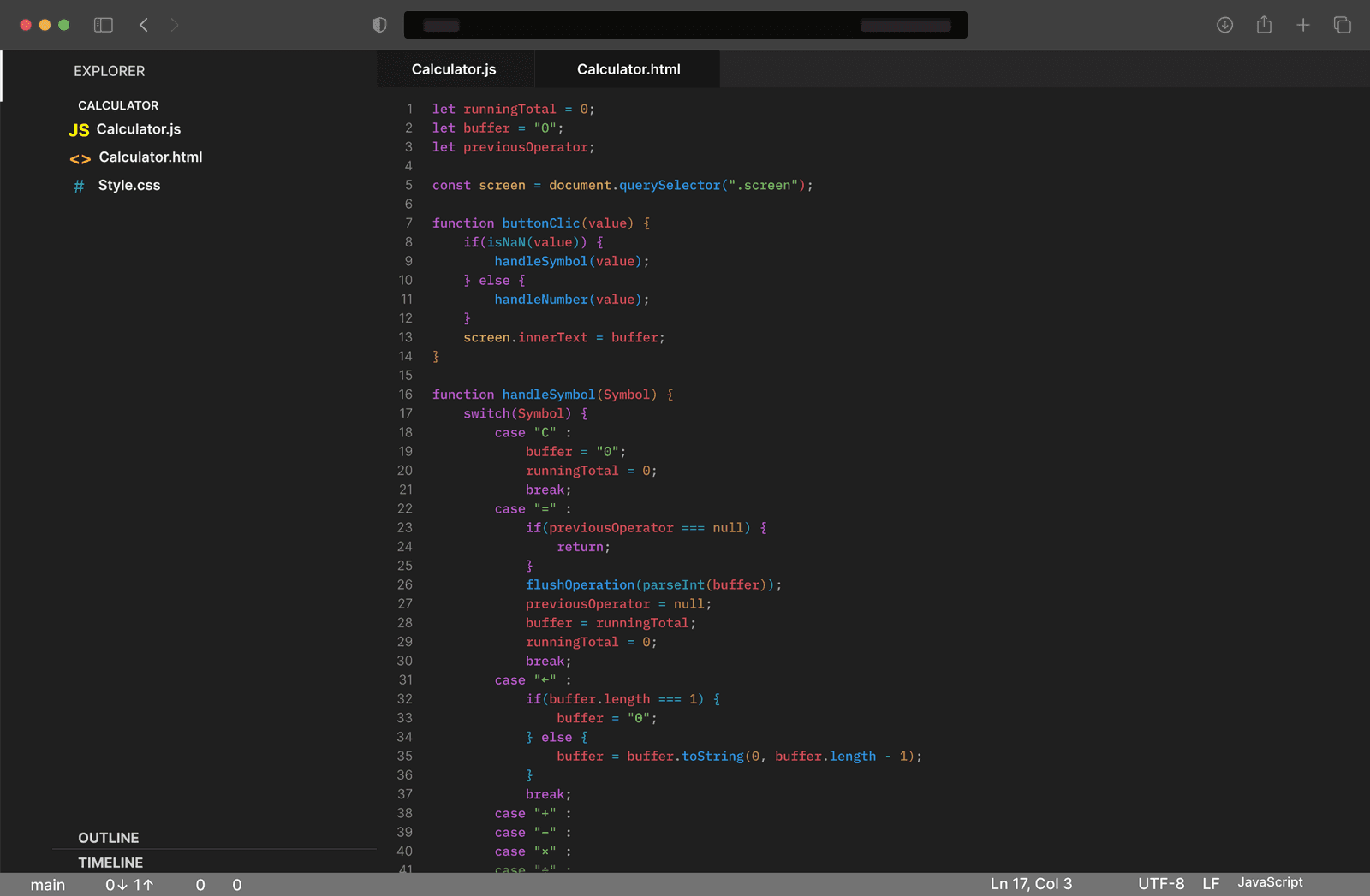Open Calculator.js in the explorer
This screenshot has width=1370, height=896.
(138, 129)
